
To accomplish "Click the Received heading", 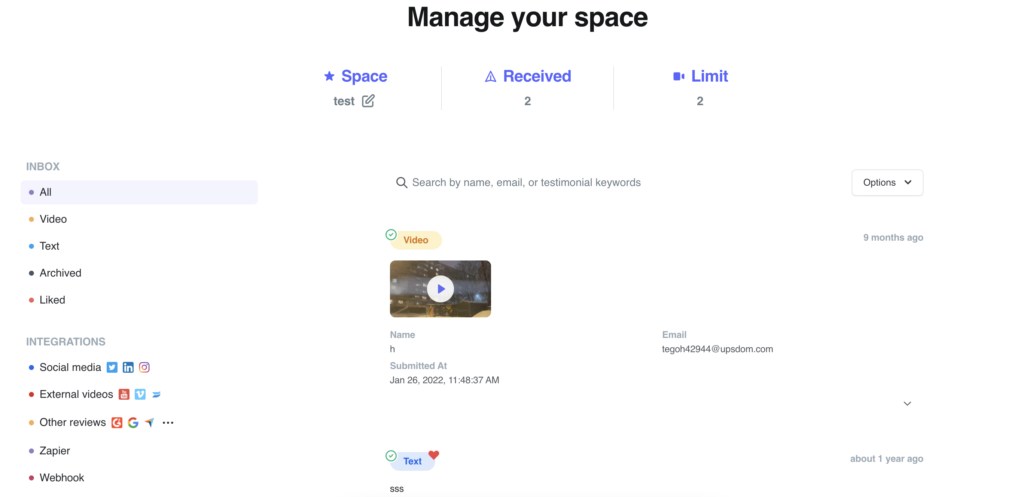I will click(x=537, y=76).
